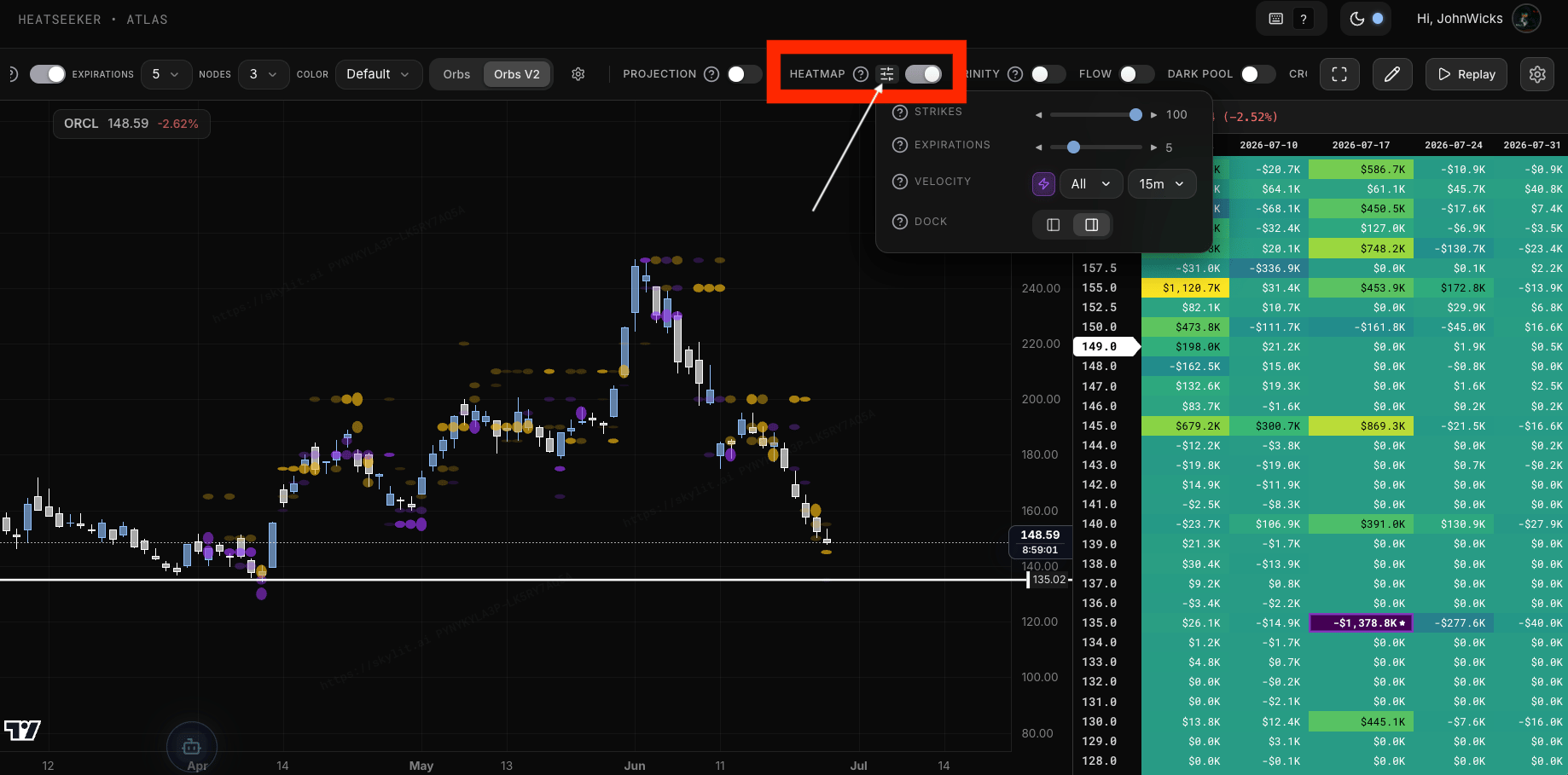The image size is (1568, 775).
Task: Open the main settings gear in toolbar
Action: pyautogui.click(x=1537, y=74)
